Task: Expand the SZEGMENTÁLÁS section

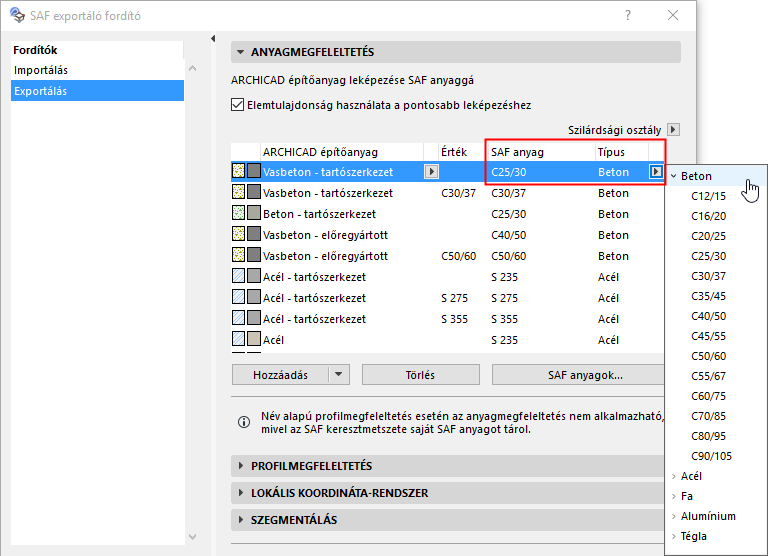Action: pos(240,520)
